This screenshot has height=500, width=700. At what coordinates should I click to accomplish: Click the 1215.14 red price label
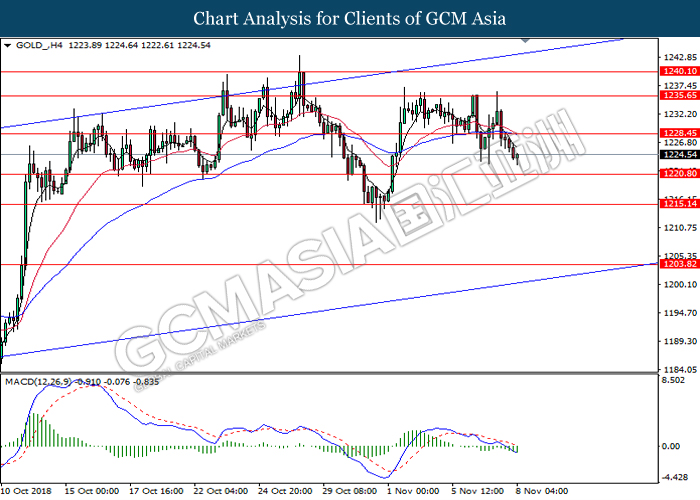click(677, 205)
